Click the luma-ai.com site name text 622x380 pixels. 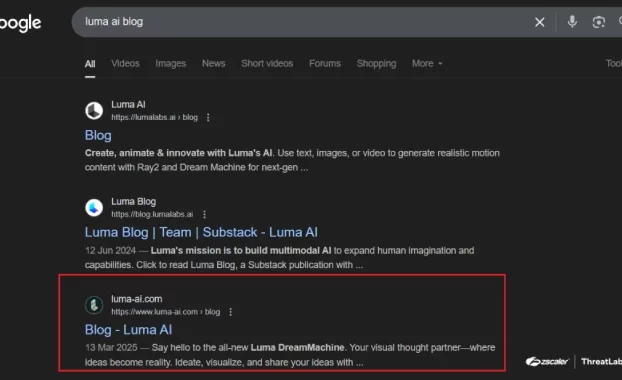(136, 299)
